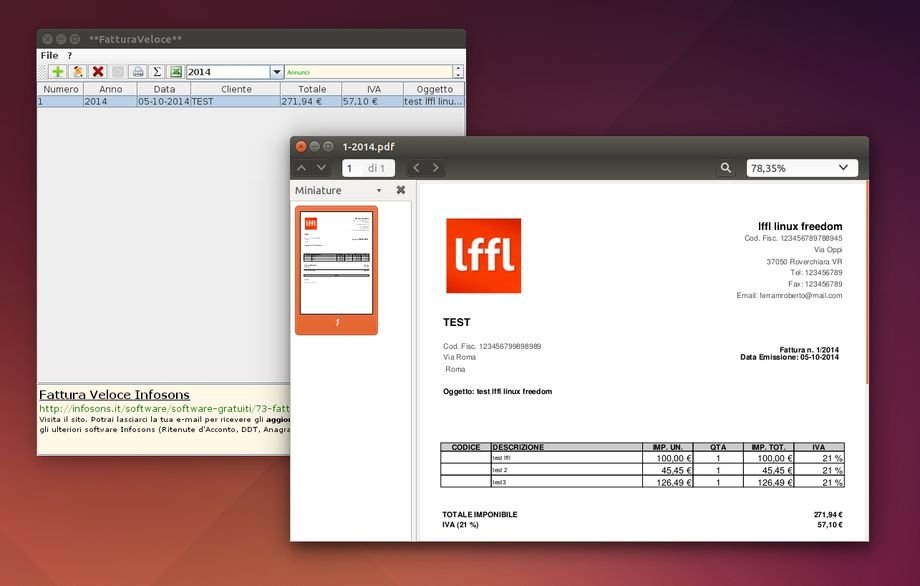Sort table by Totale column header
The height and width of the screenshot is (586, 920).
[x=311, y=89]
